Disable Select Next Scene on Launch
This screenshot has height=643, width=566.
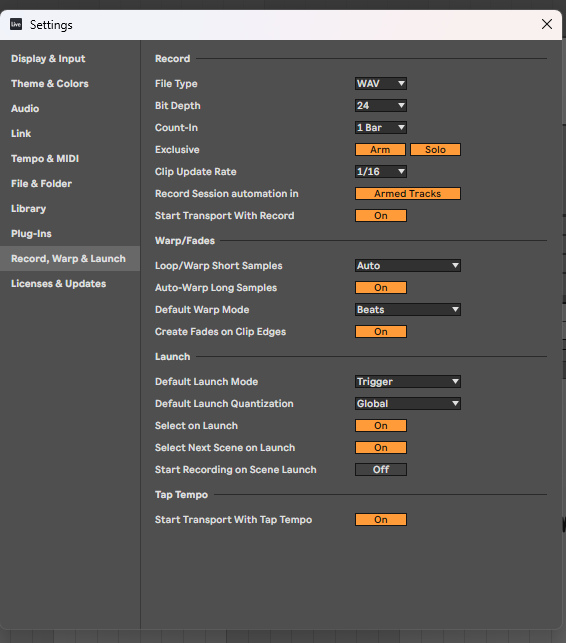[381, 448]
